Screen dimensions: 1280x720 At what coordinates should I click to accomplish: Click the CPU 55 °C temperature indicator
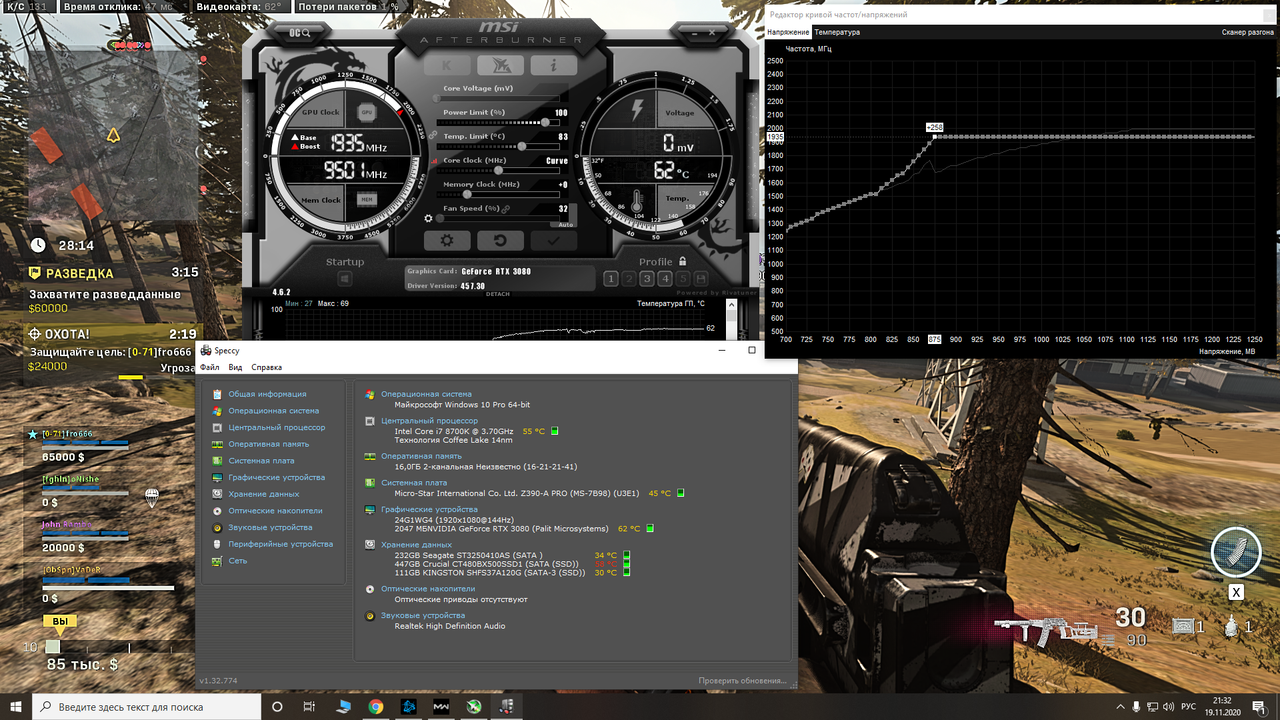(x=534, y=431)
